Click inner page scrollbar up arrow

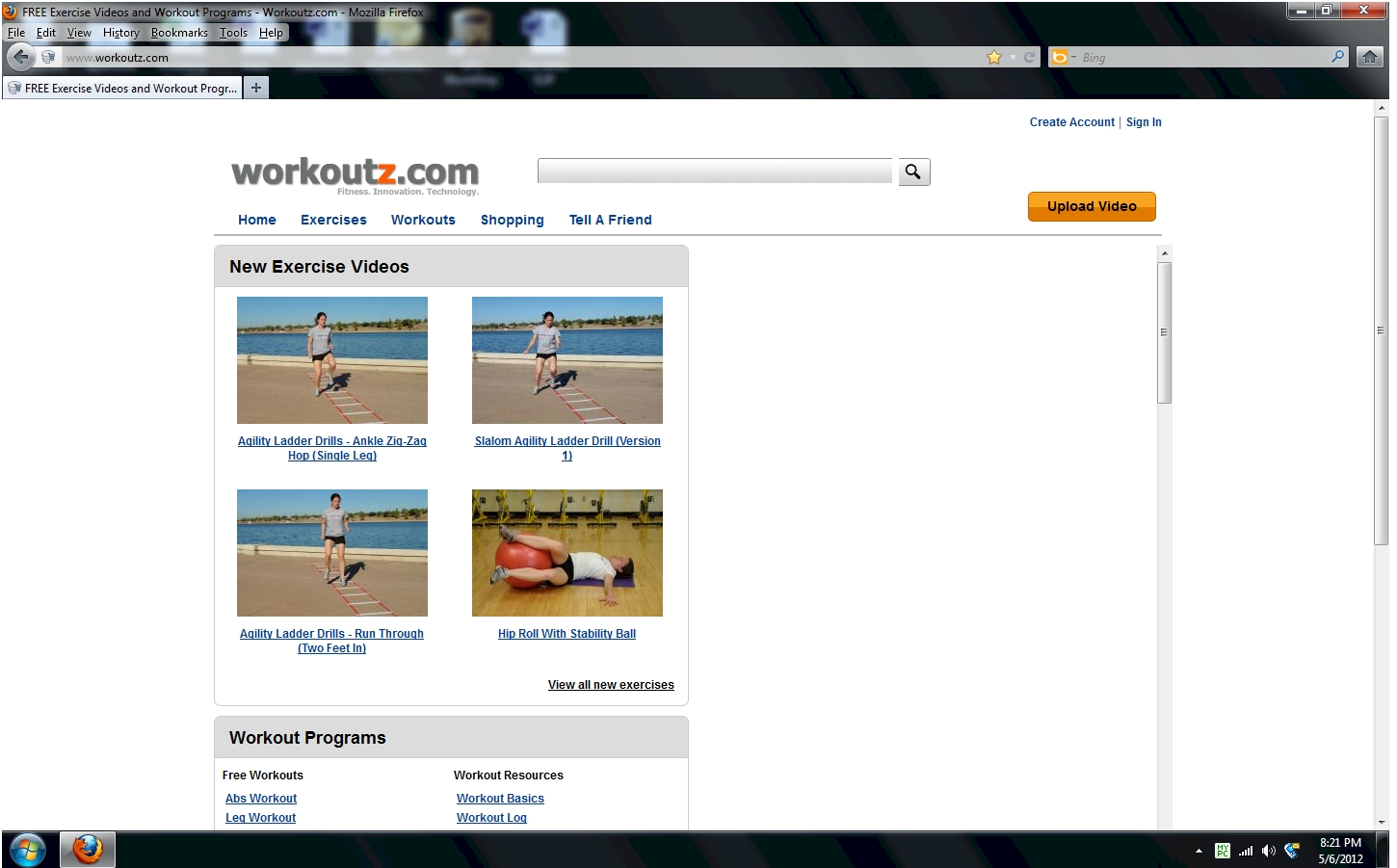(1165, 253)
